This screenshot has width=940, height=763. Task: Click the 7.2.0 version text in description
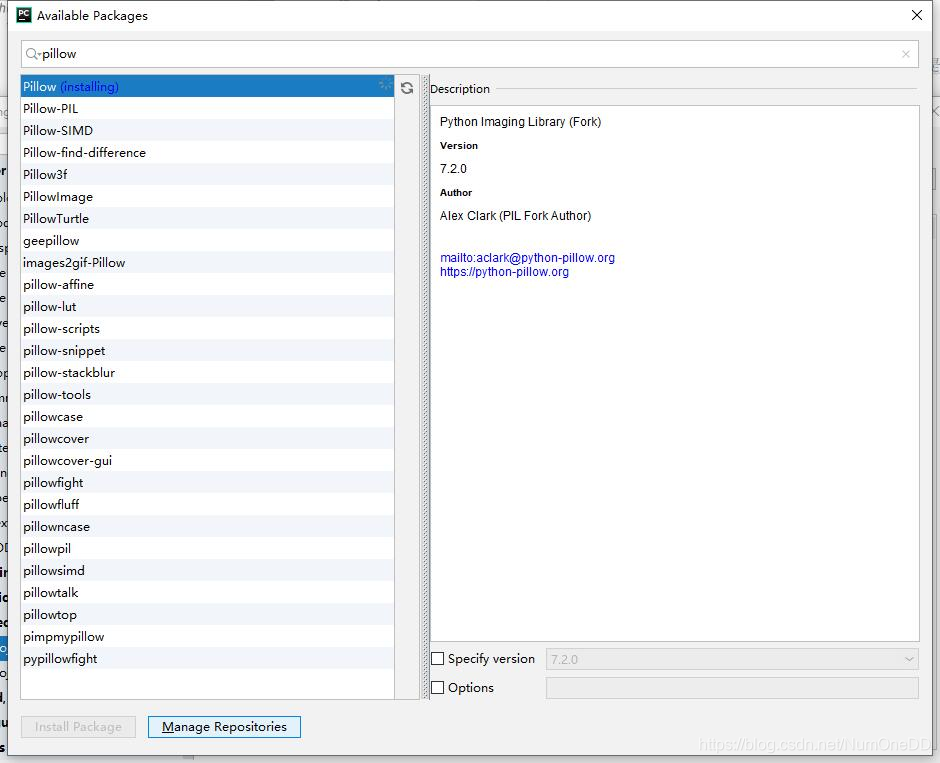click(x=453, y=169)
